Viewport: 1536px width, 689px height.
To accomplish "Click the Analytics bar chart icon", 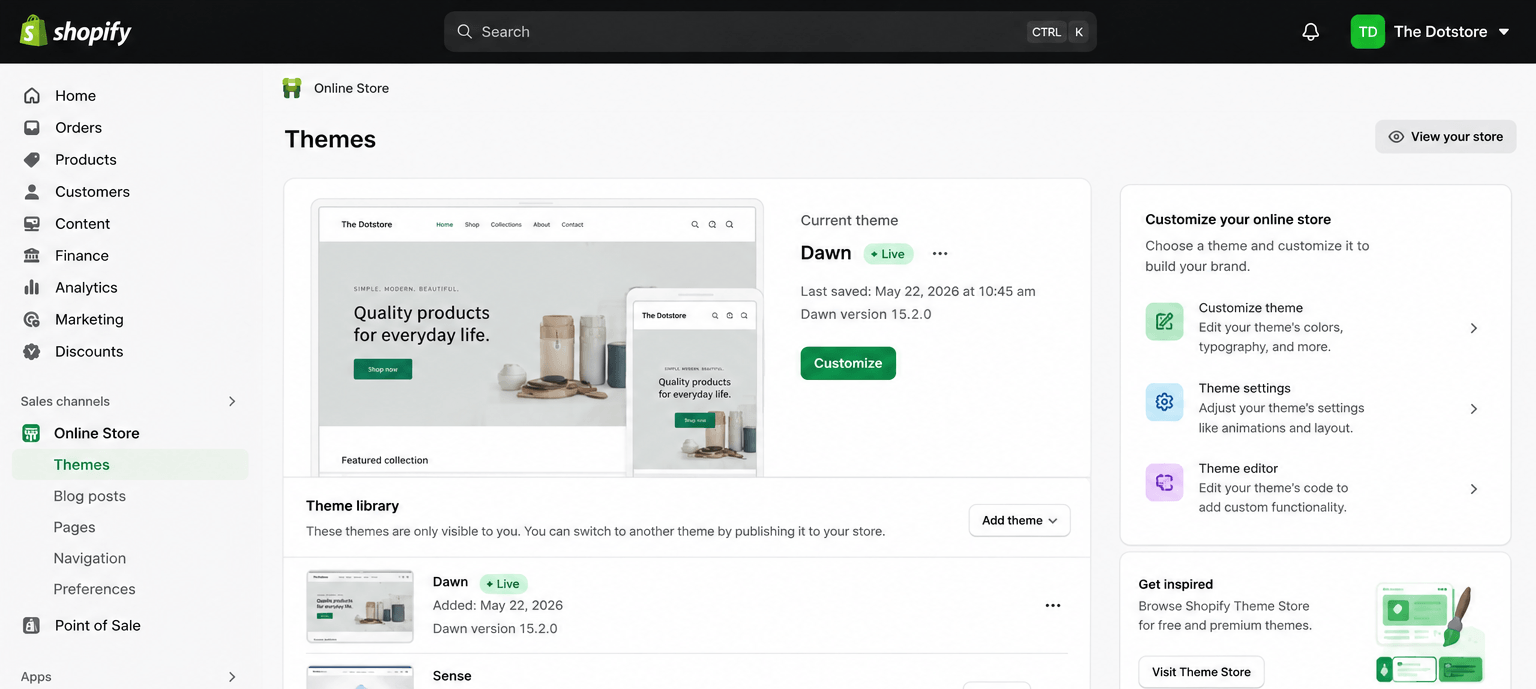I will [32, 288].
